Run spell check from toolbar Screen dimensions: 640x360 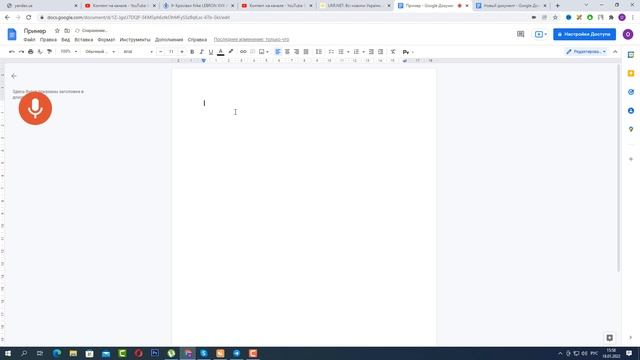(40, 52)
